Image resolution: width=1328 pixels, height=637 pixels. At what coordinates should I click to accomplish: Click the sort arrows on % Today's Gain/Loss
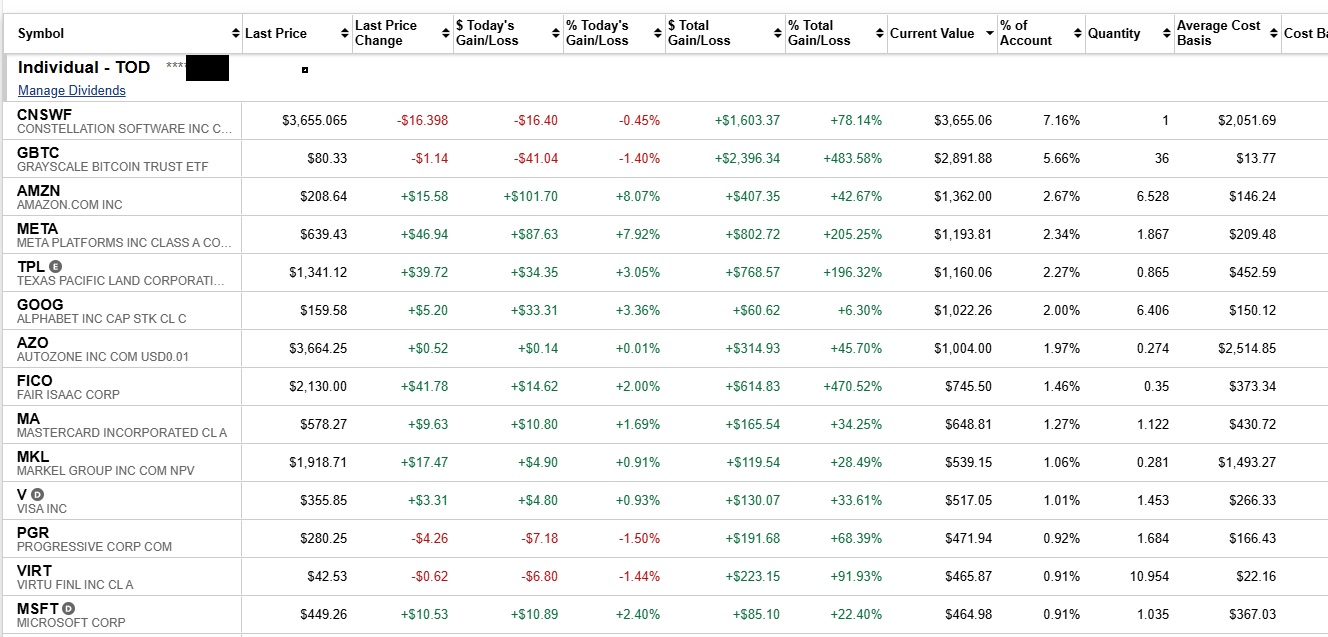click(657, 34)
